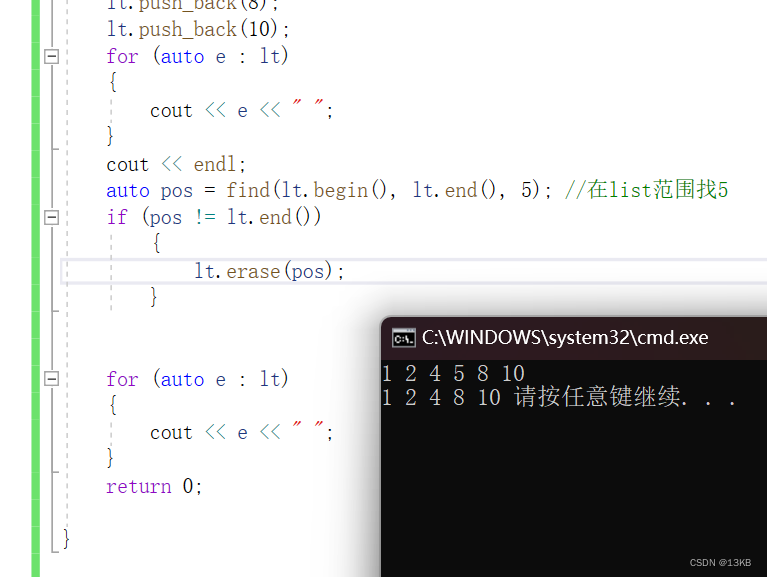The width and height of the screenshot is (767, 577).
Task: Click the cout << endl; line
Action: click(x=176, y=164)
